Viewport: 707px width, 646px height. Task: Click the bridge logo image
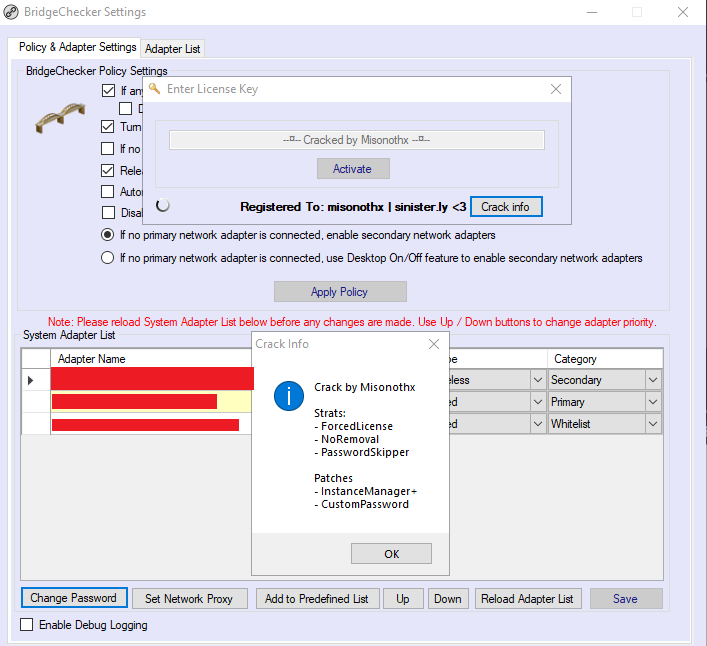click(60, 117)
